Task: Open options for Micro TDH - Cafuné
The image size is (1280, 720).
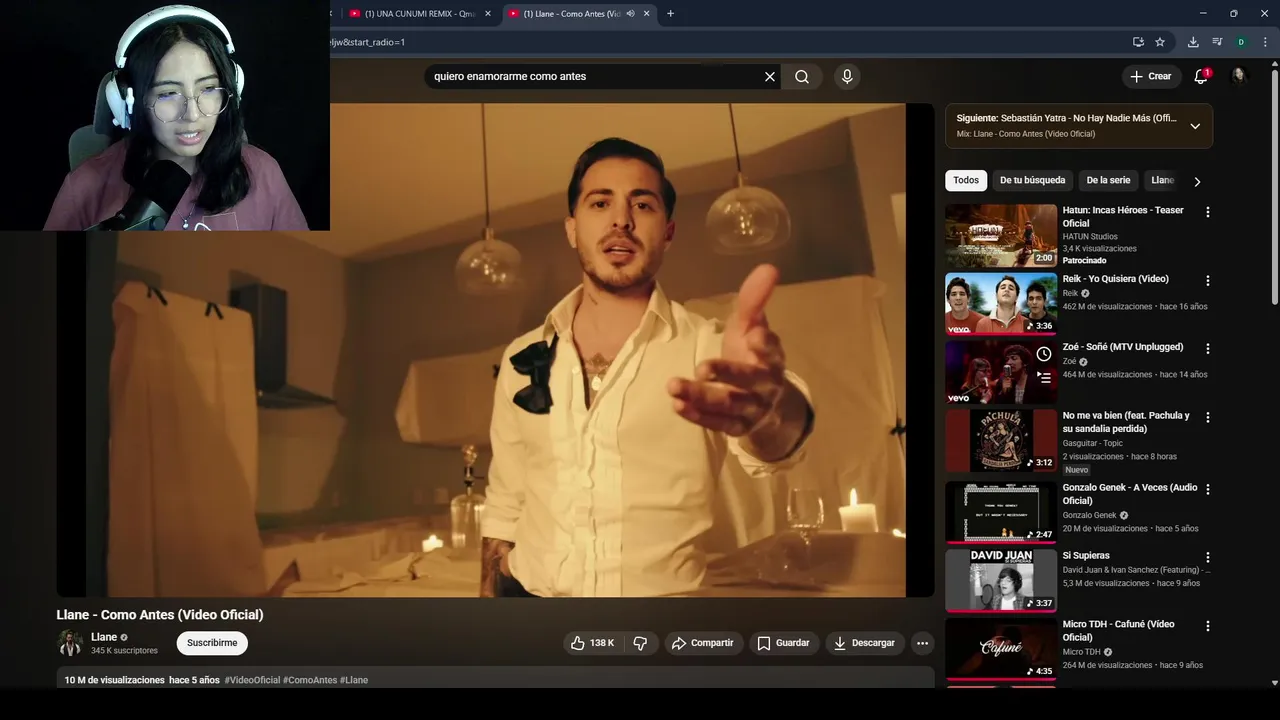Action: (1208, 626)
